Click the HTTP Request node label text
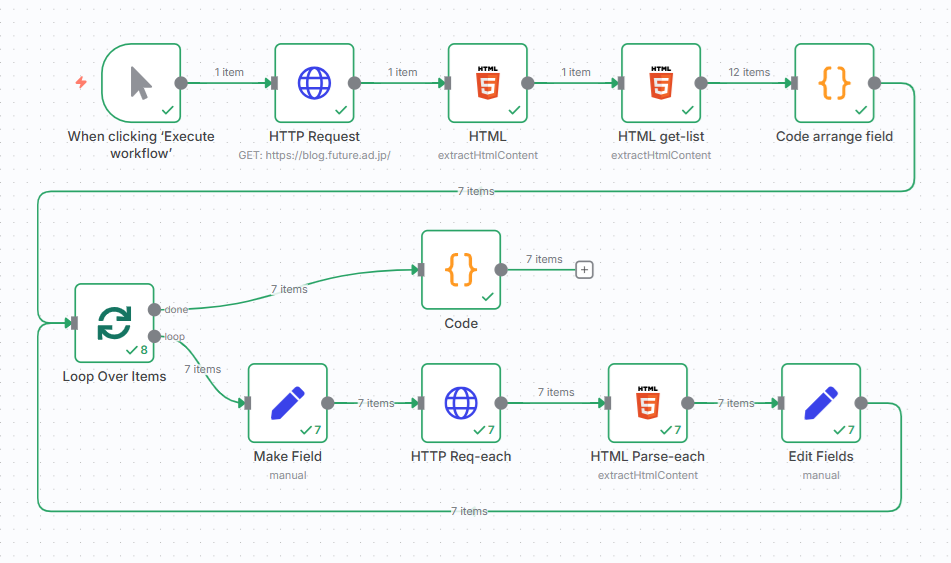 point(314,136)
